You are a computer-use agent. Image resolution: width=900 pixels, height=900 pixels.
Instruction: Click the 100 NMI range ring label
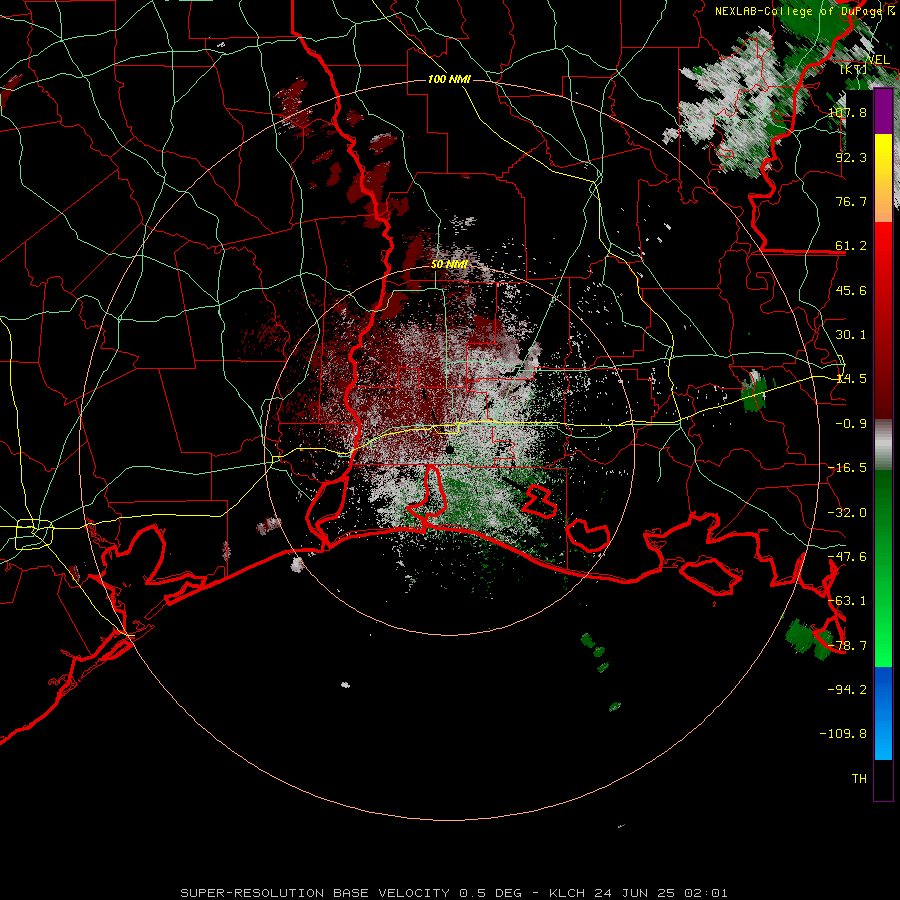(449, 79)
